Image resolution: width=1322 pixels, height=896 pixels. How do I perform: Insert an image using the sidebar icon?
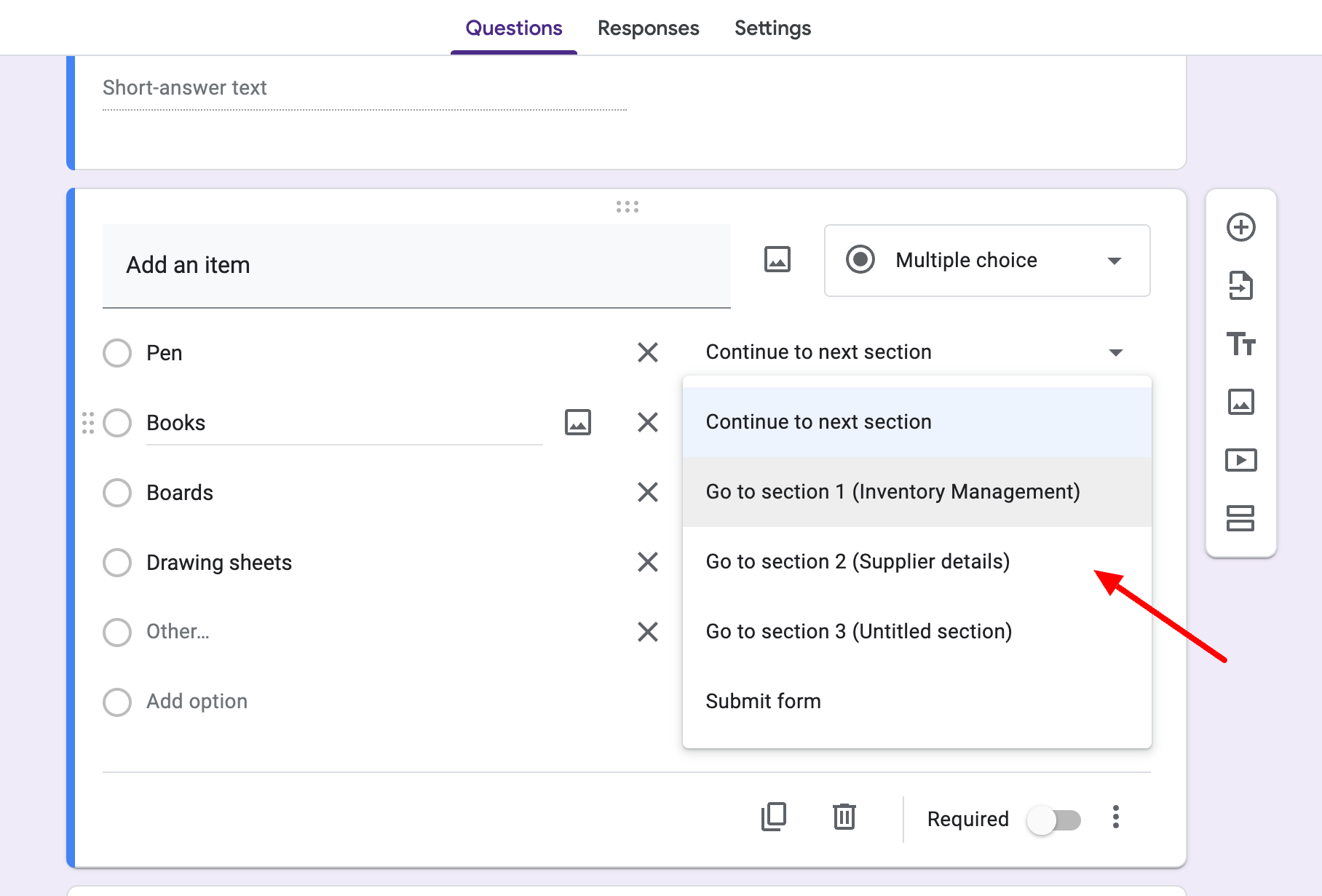[1240, 402]
